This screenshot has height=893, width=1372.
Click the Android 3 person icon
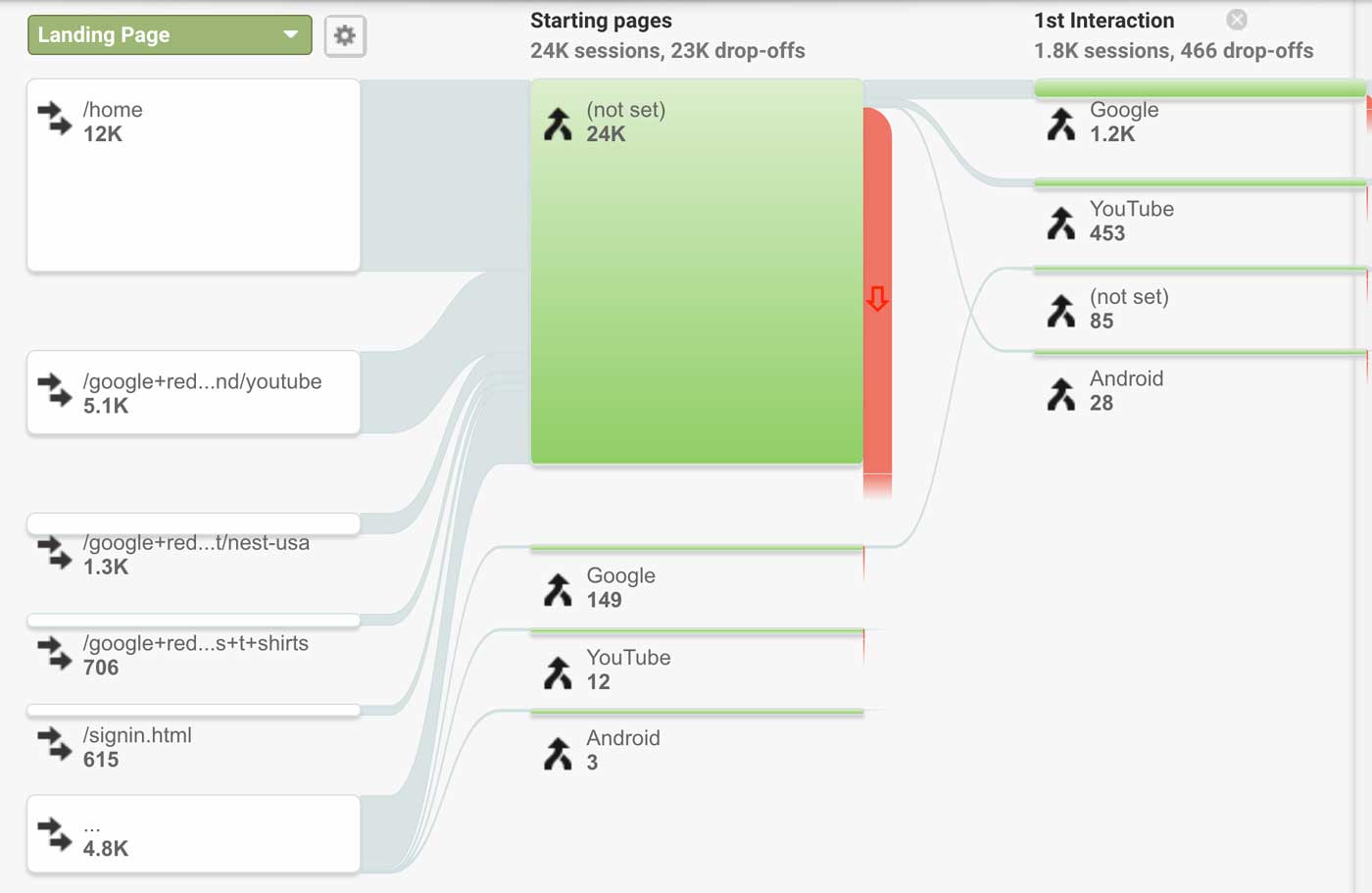click(558, 753)
